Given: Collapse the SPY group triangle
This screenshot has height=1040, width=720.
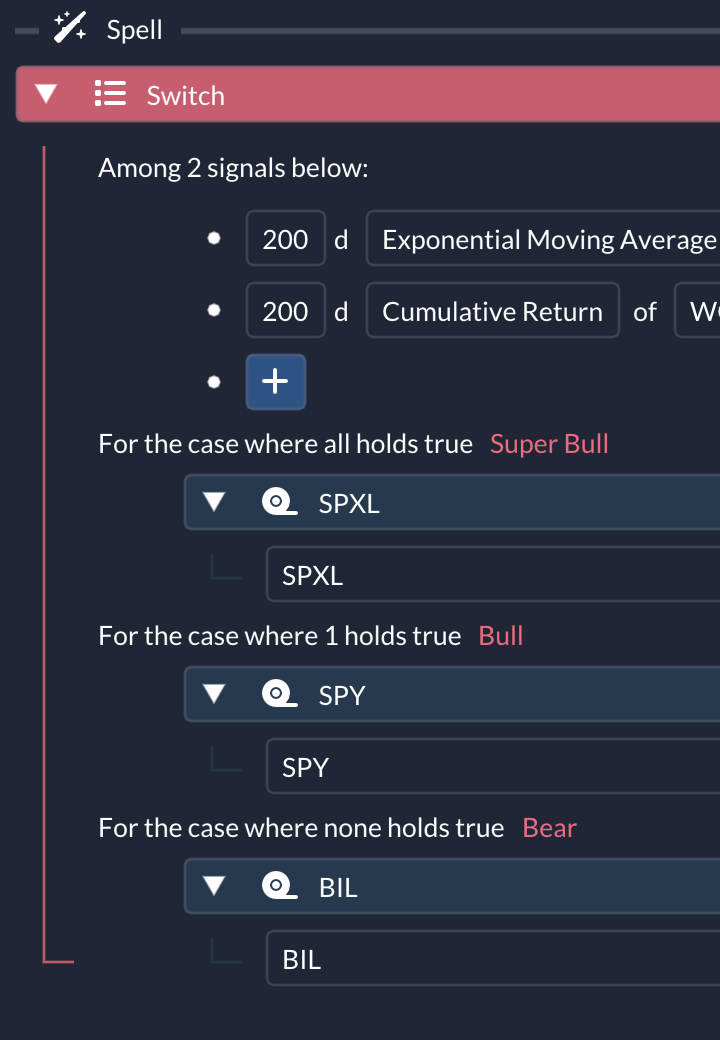Looking at the screenshot, I should [213, 693].
